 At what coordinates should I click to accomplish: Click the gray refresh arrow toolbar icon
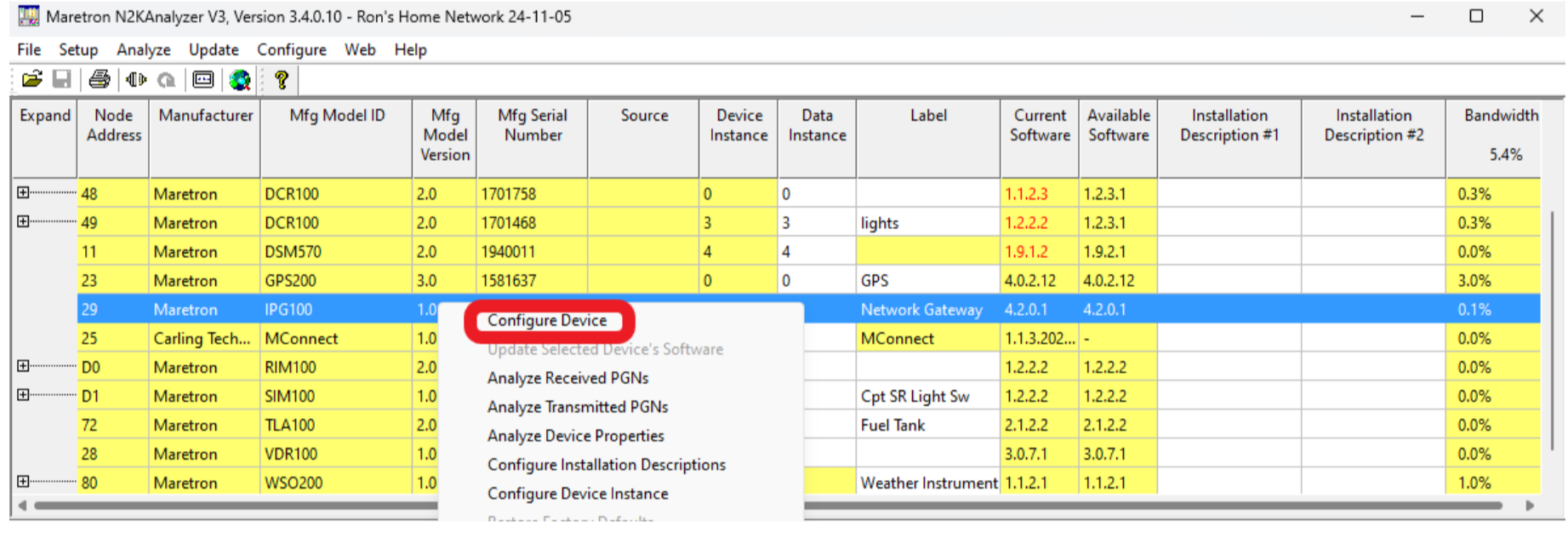(167, 80)
